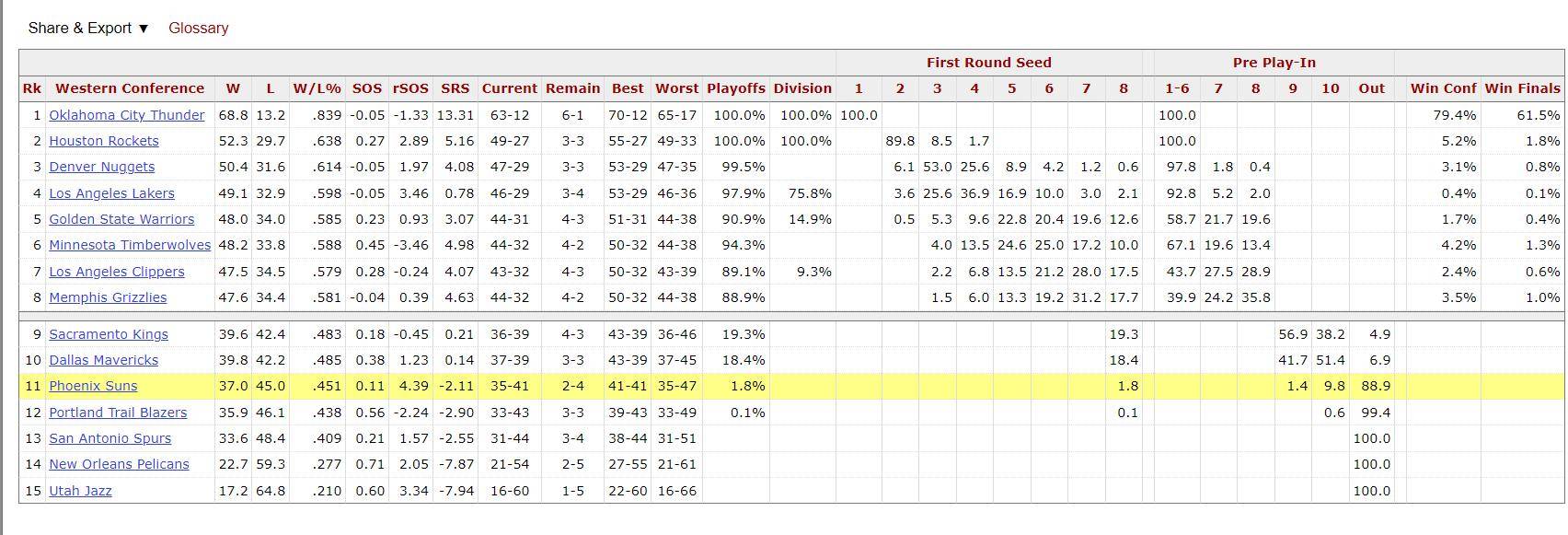Open the Memphis Grizzlies link

tap(108, 297)
